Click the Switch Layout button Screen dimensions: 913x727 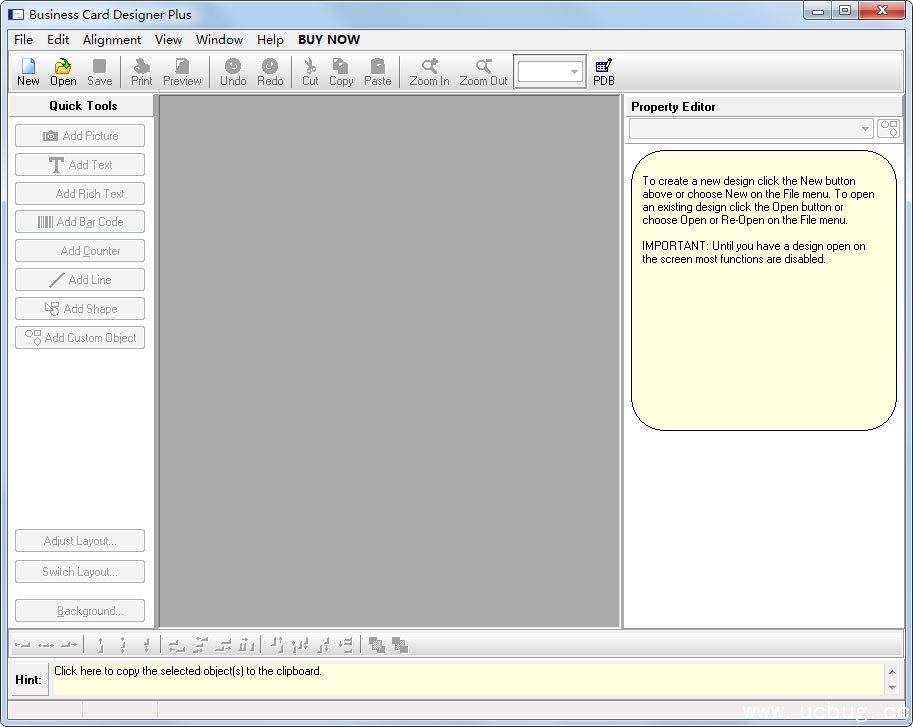click(x=80, y=572)
